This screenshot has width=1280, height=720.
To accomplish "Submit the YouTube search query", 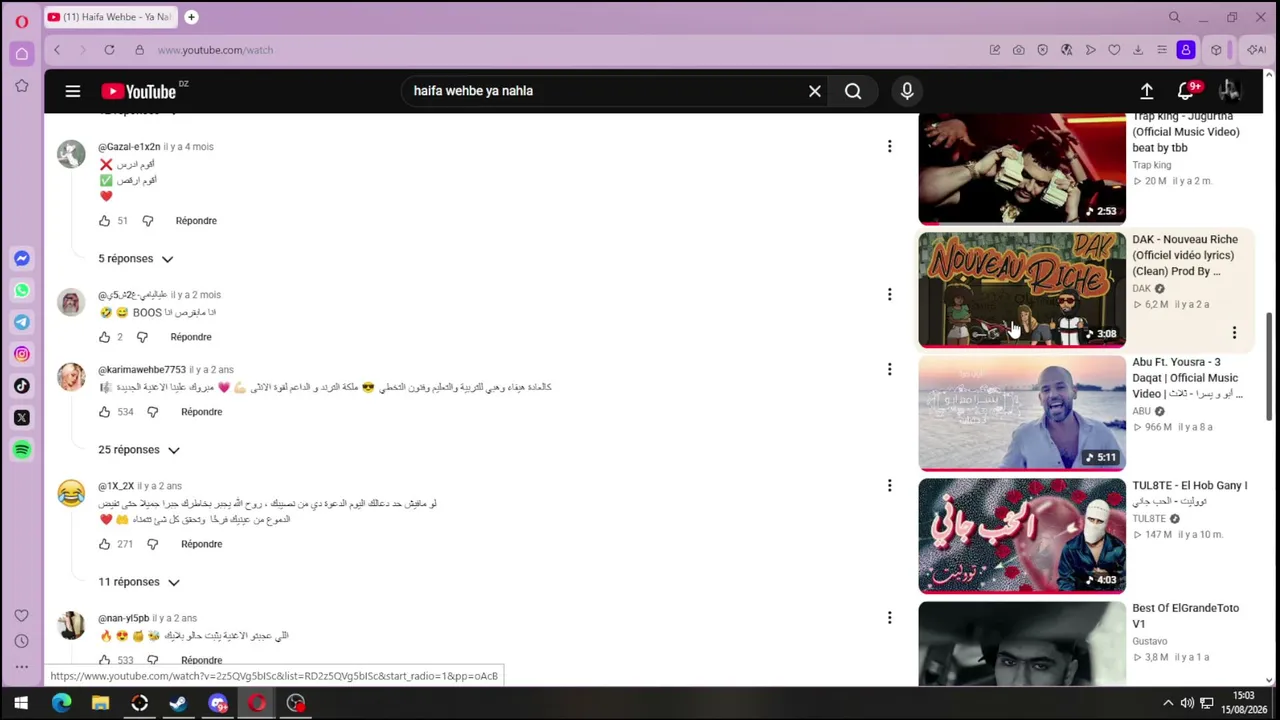I will [853, 91].
